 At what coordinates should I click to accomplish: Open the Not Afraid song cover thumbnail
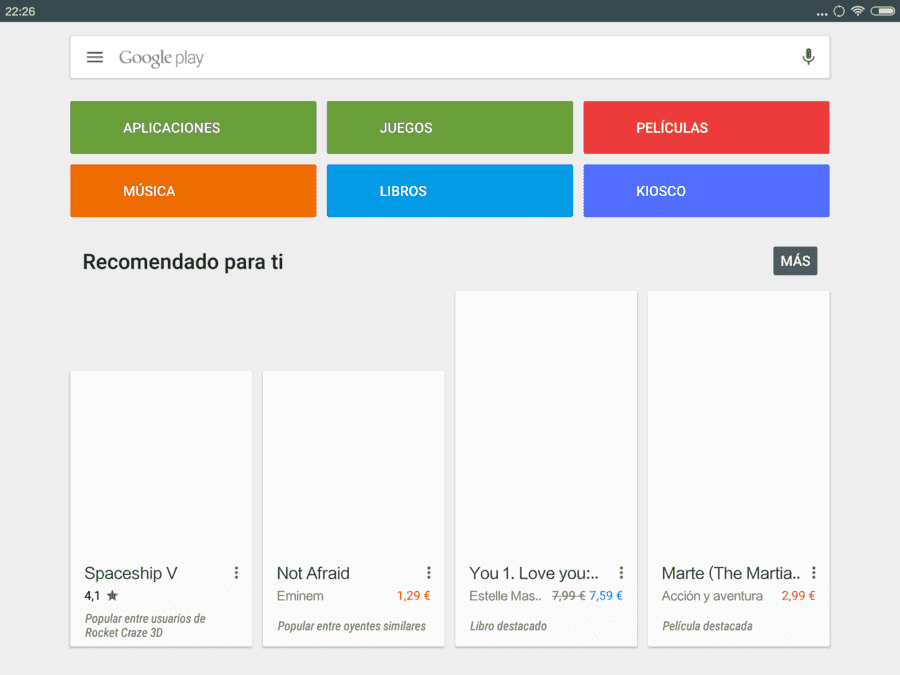(x=354, y=464)
